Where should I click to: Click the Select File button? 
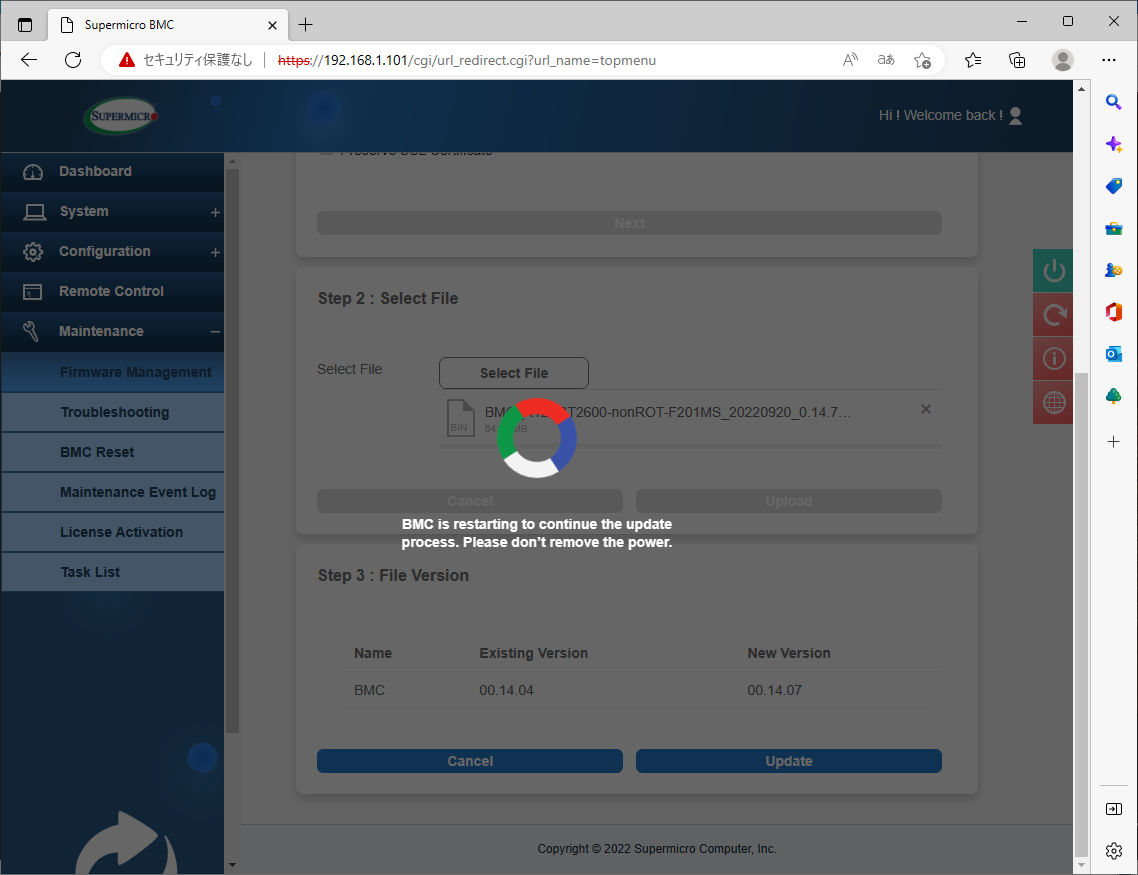click(x=514, y=373)
